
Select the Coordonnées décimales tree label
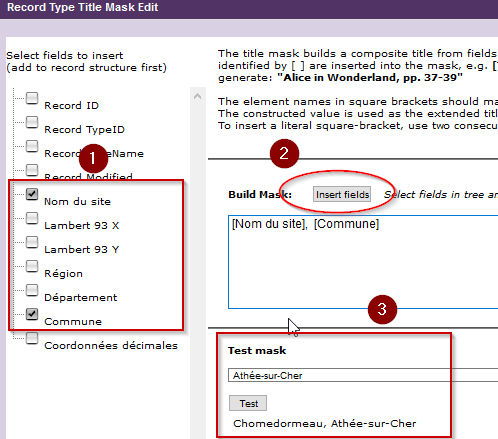(111, 346)
